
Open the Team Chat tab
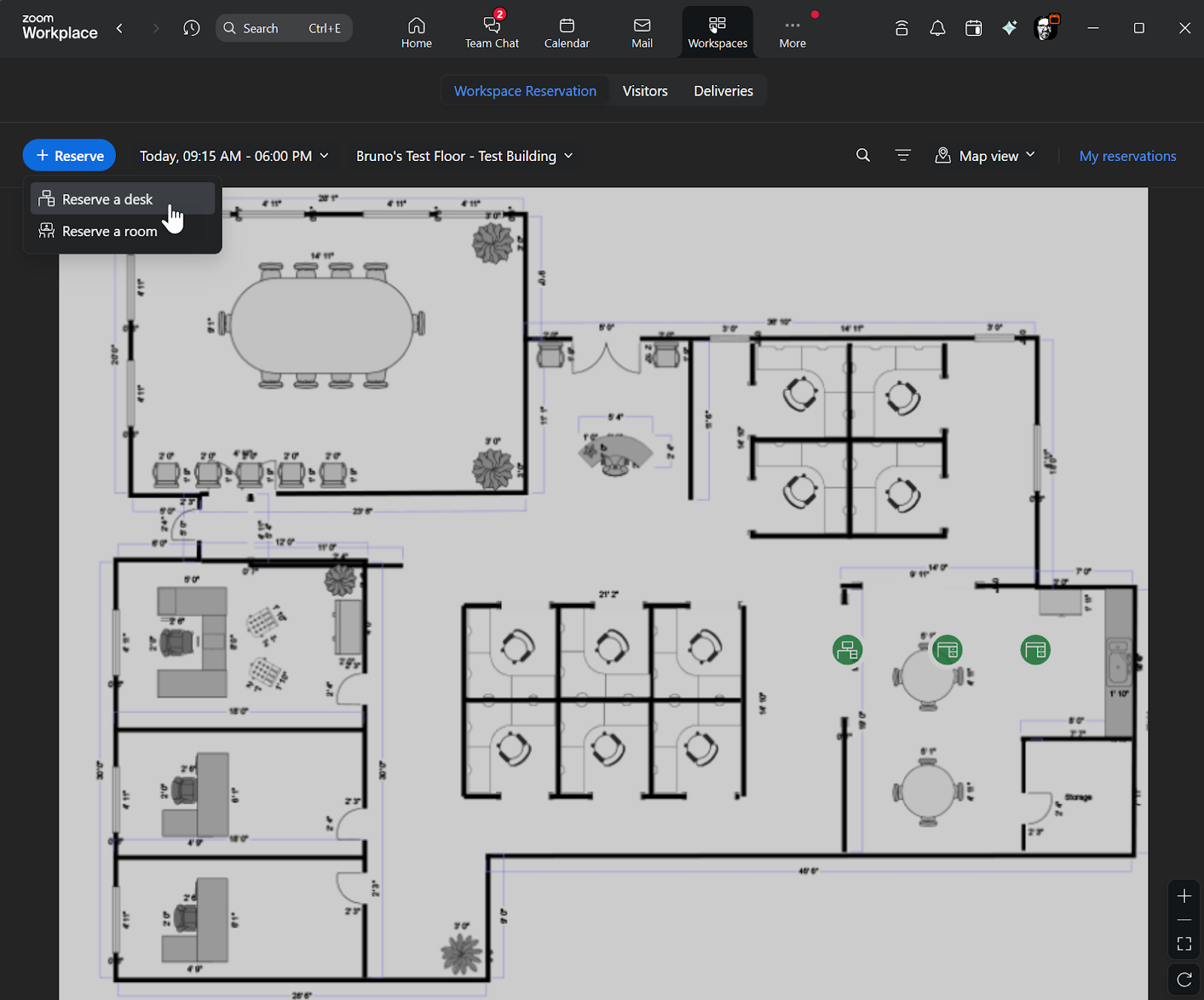tap(491, 32)
